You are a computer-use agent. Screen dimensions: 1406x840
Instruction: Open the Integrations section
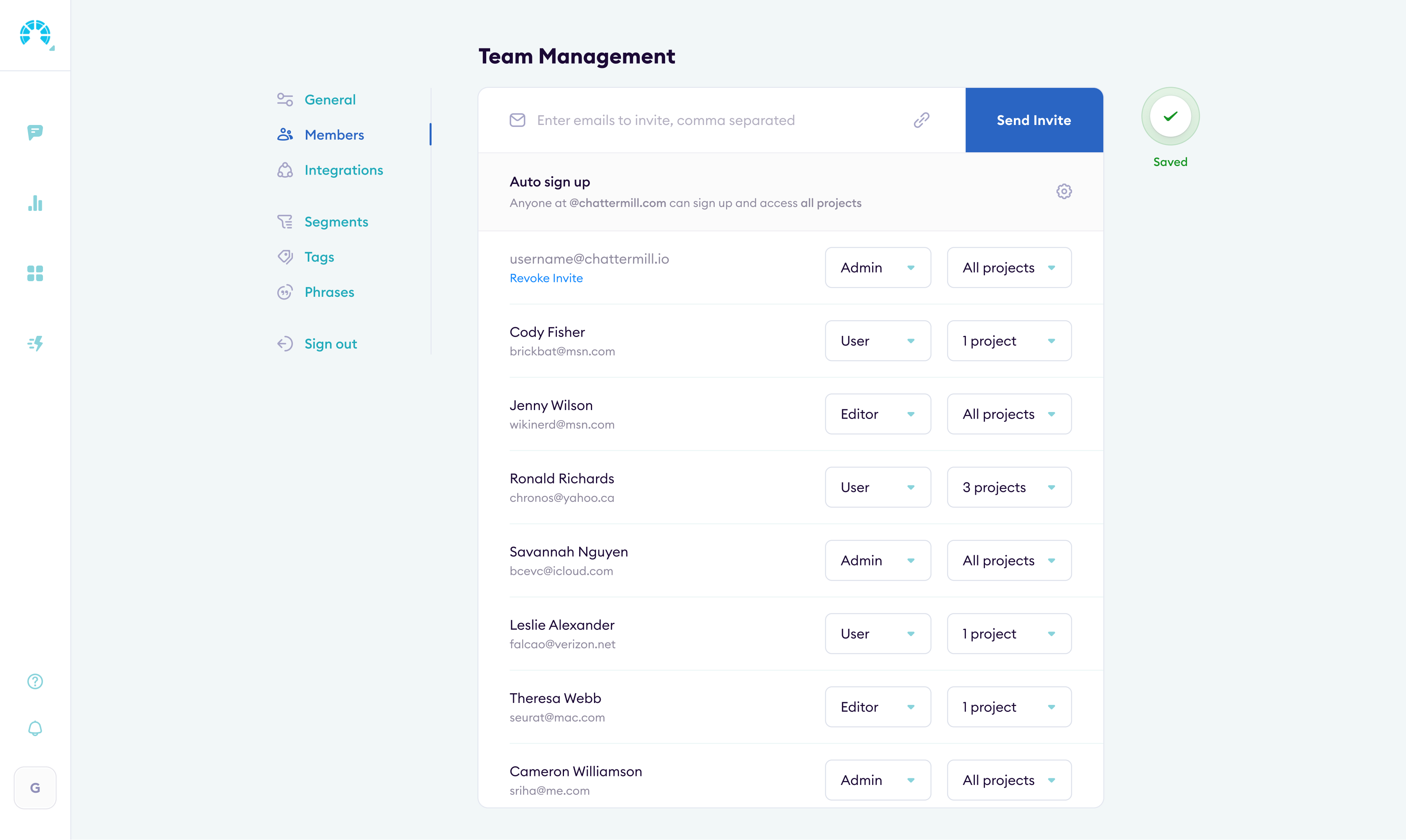coord(344,170)
